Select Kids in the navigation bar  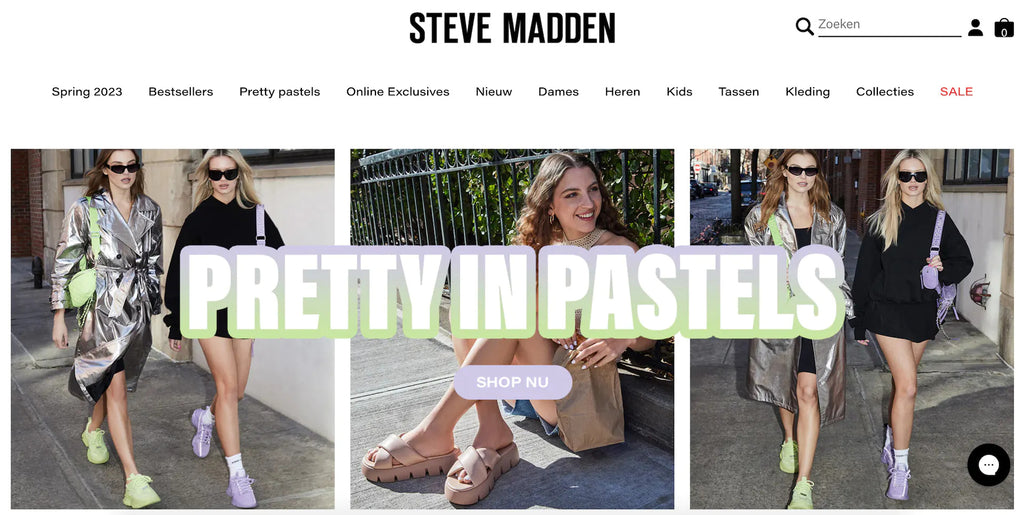click(679, 92)
